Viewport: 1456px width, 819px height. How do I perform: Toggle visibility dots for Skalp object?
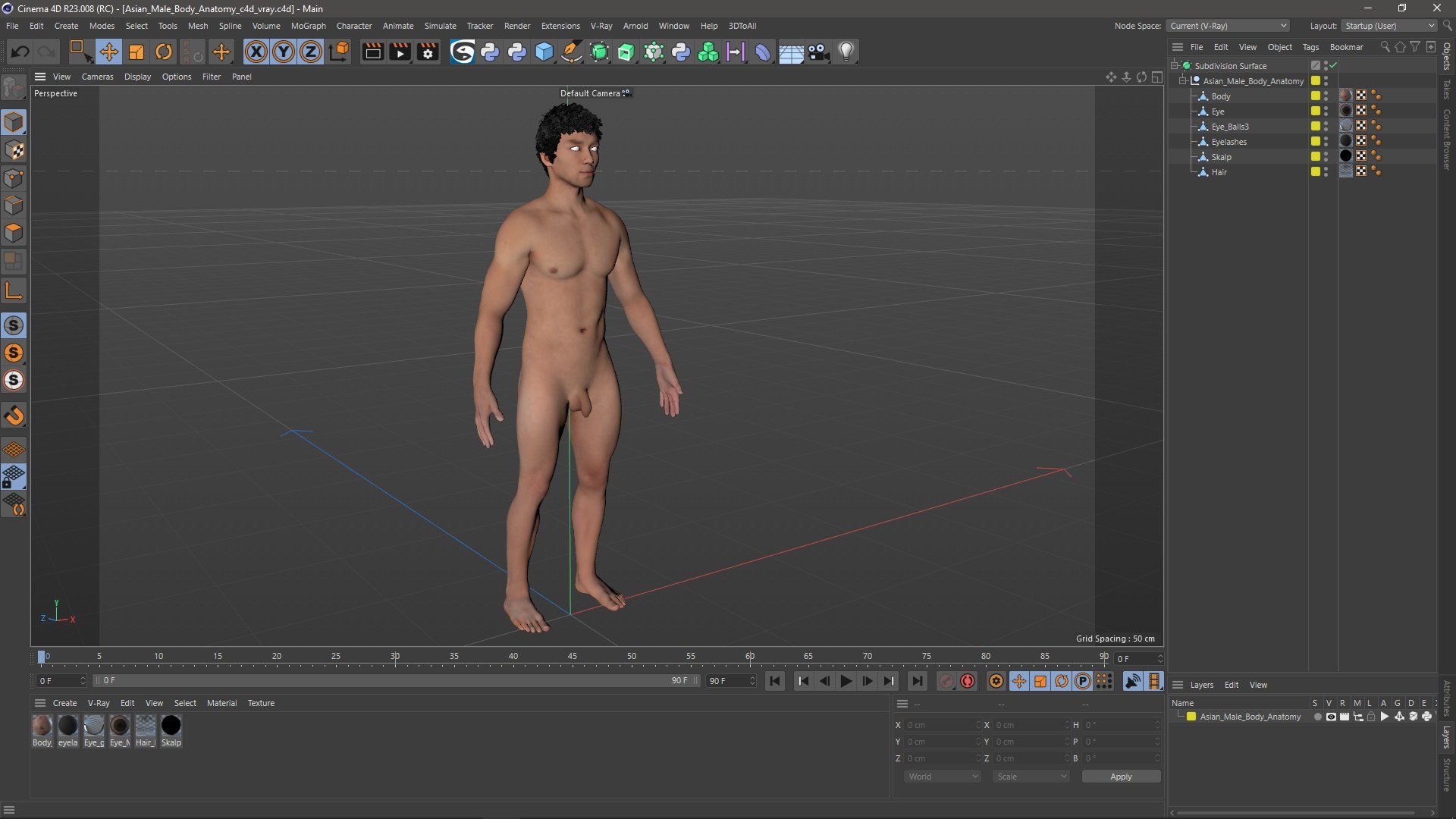tap(1326, 157)
